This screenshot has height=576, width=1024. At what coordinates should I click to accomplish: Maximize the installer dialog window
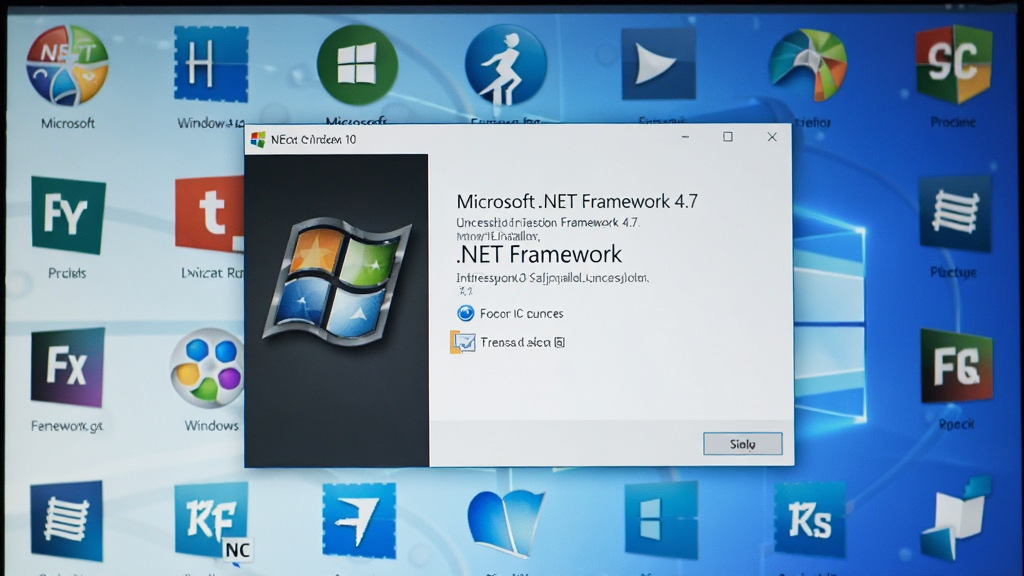click(728, 136)
